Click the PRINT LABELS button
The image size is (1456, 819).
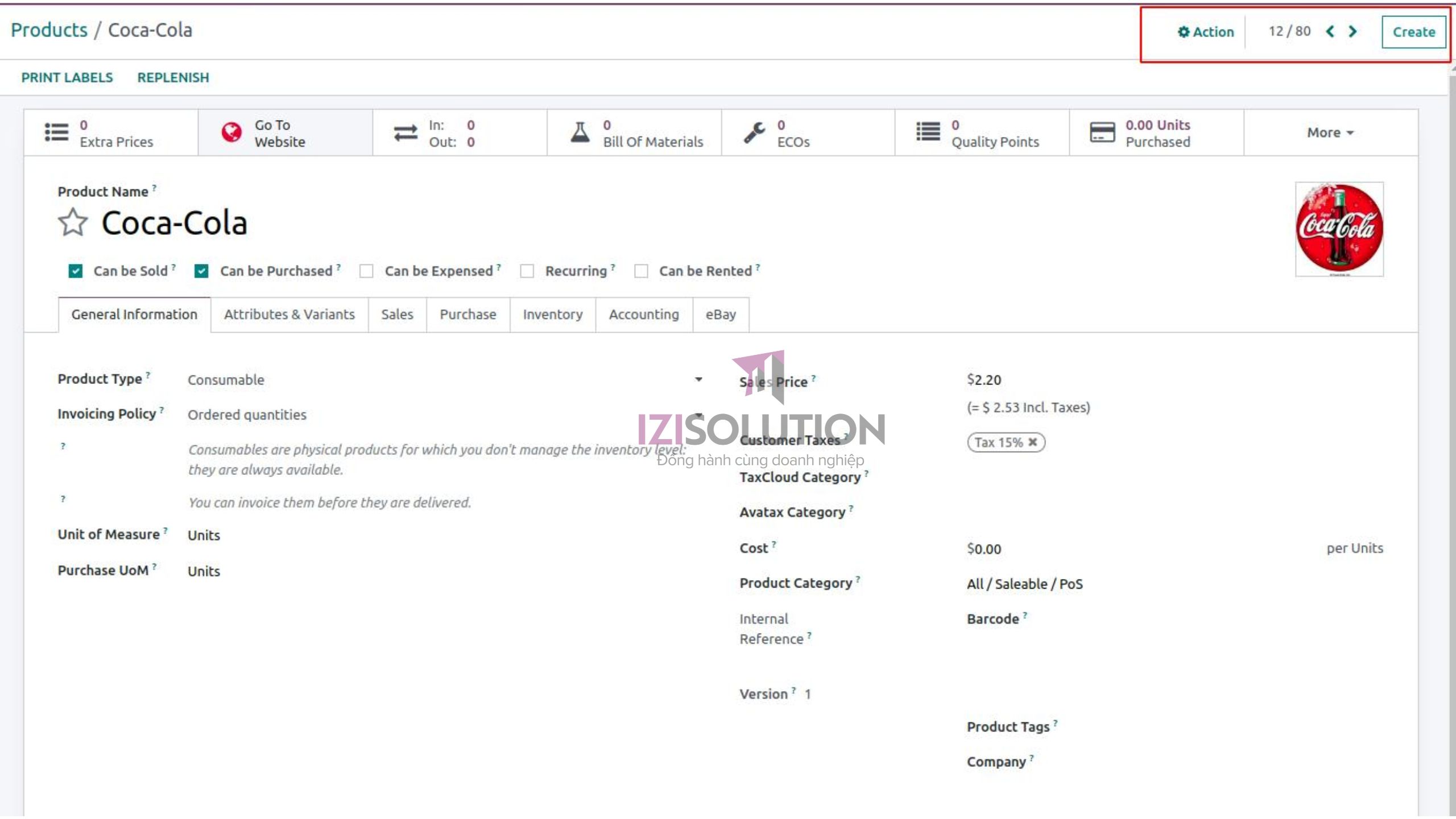tap(67, 77)
